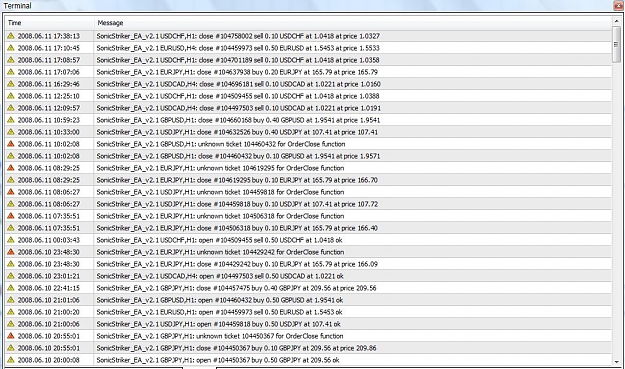Select message 'open #104509455 sell 0.50 USDCHF'

pyautogui.click(x=220, y=239)
